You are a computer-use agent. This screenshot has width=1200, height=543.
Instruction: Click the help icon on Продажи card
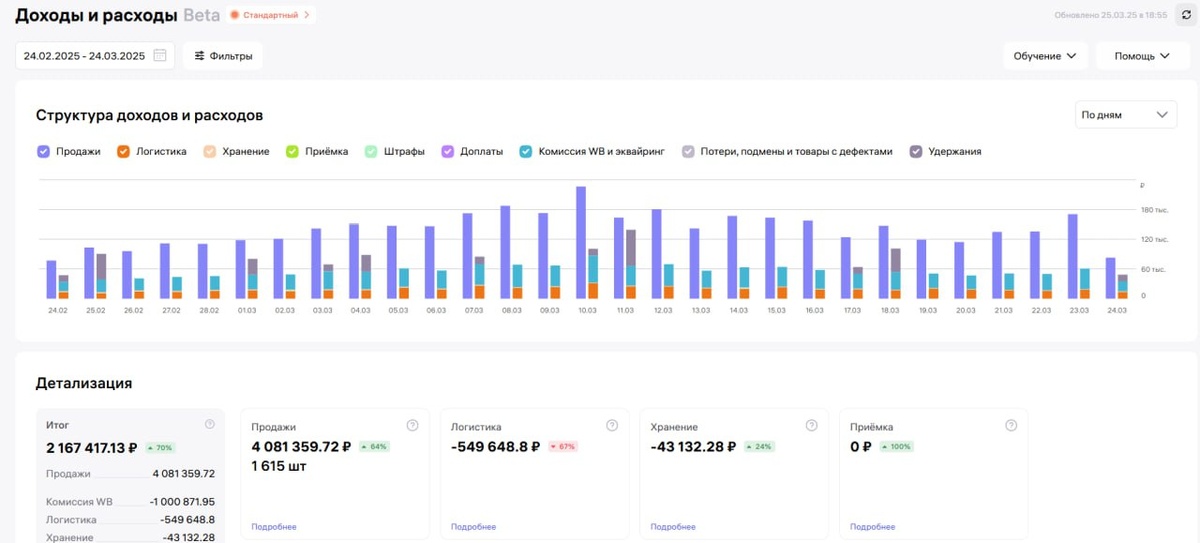point(412,426)
